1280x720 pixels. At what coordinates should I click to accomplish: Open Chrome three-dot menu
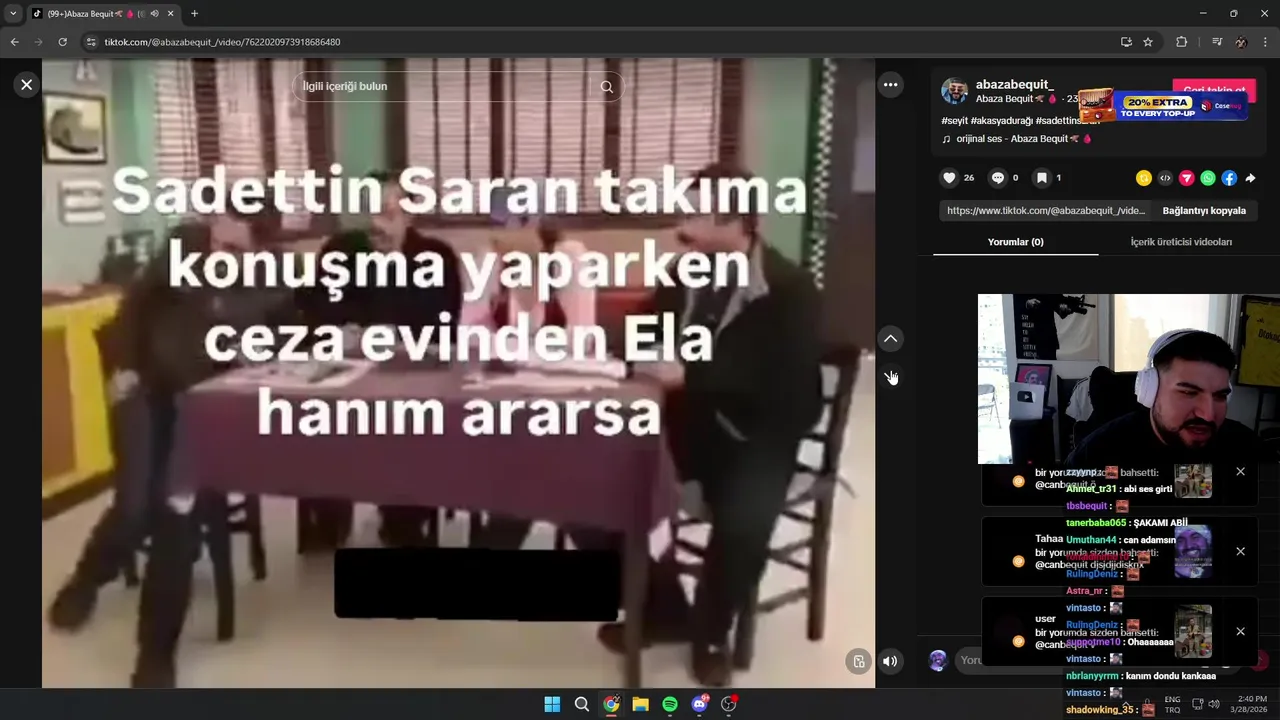click(x=1266, y=42)
